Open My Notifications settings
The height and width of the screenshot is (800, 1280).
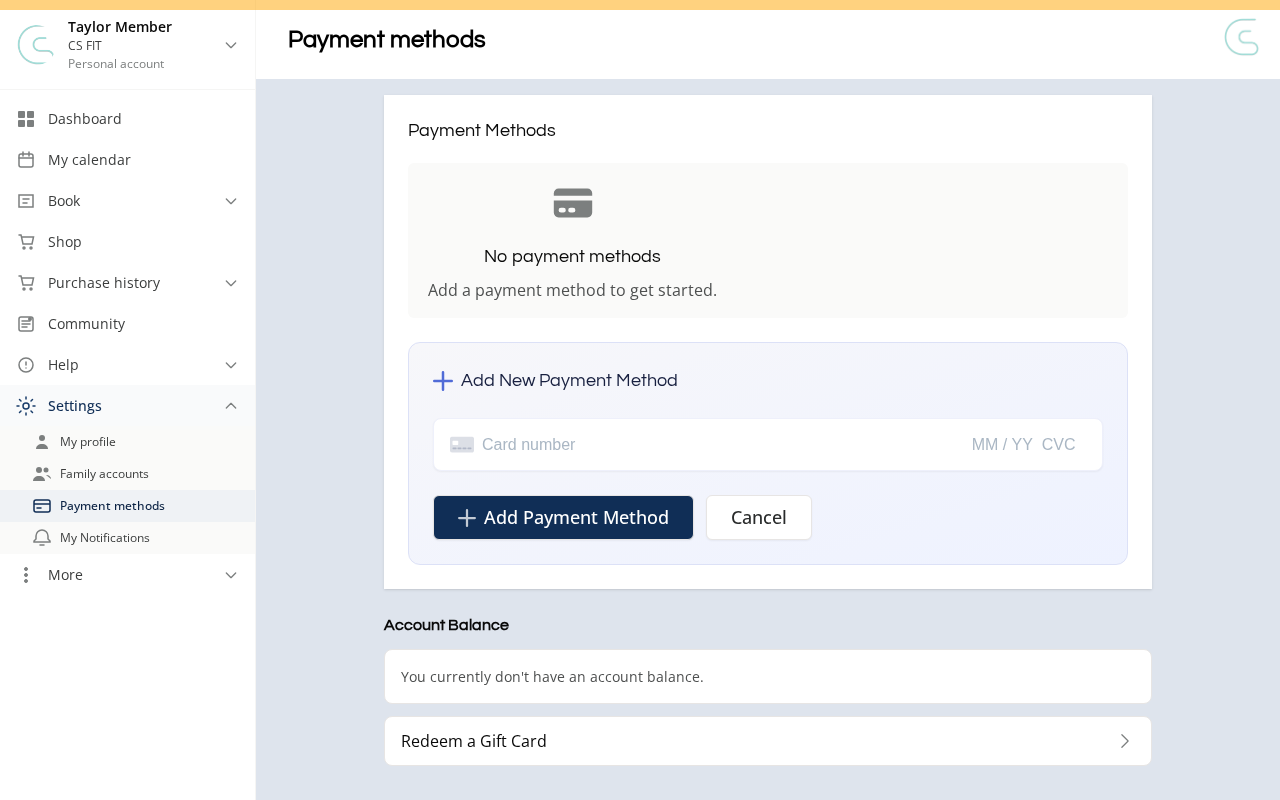128,538
